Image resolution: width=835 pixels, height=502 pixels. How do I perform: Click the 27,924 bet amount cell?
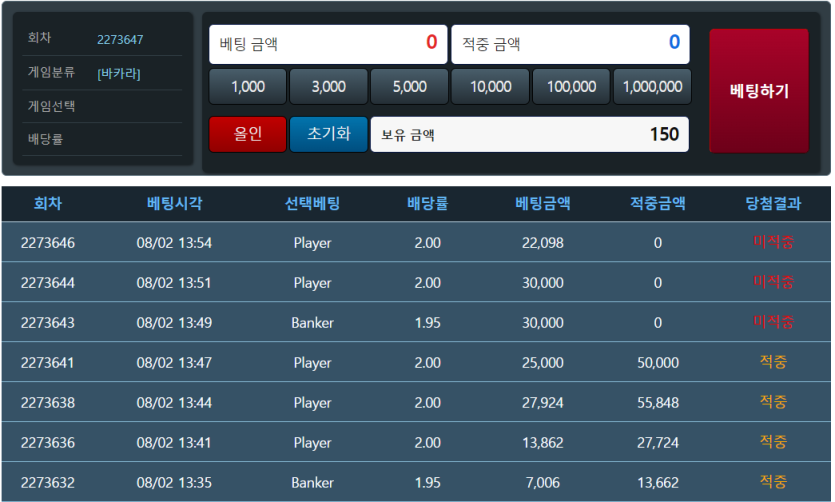point(543,402)
